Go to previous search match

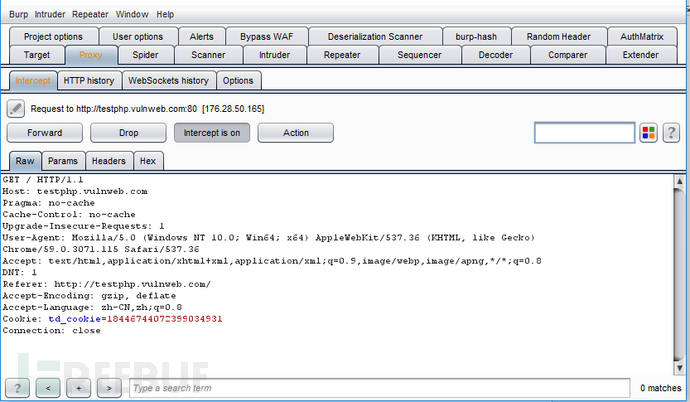pyautogui.click(x=48, y=388)
